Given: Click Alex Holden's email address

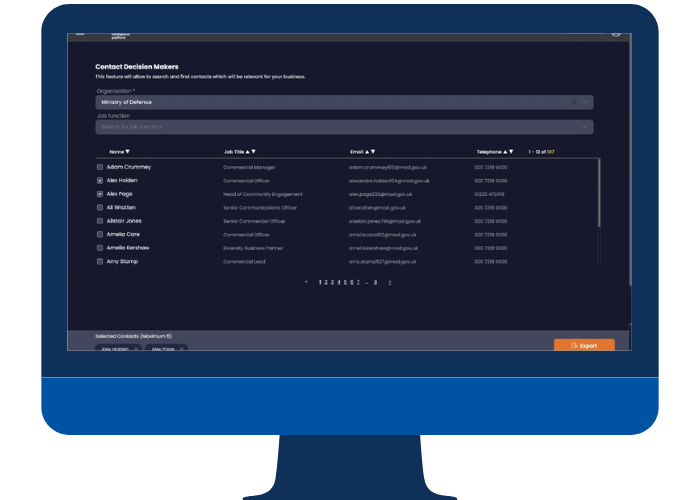Looking at the screenshot, I should click(389, 181).
